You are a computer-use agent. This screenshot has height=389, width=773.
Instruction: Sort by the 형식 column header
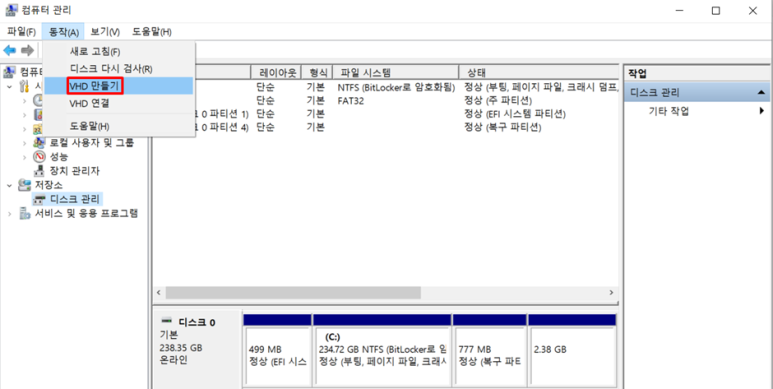pyautogui.click(x=317, y=72)
